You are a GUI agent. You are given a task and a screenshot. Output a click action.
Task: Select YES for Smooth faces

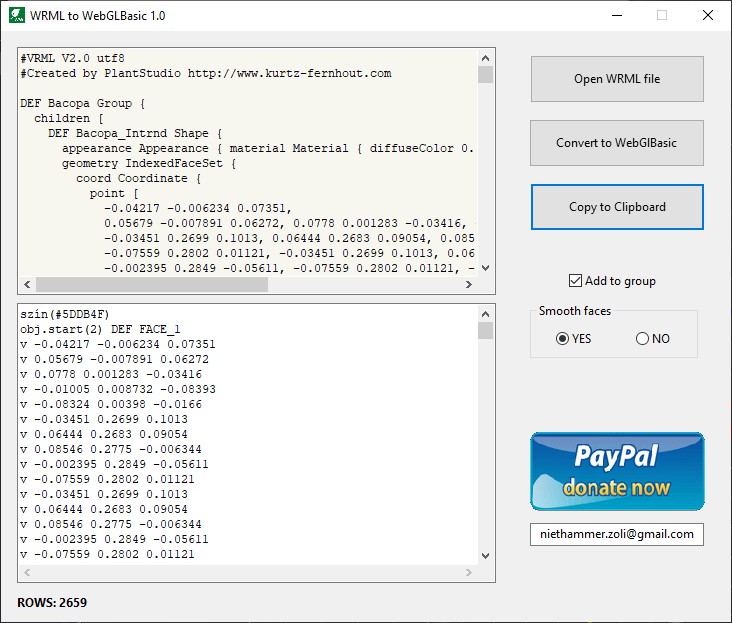coord(563,338)
